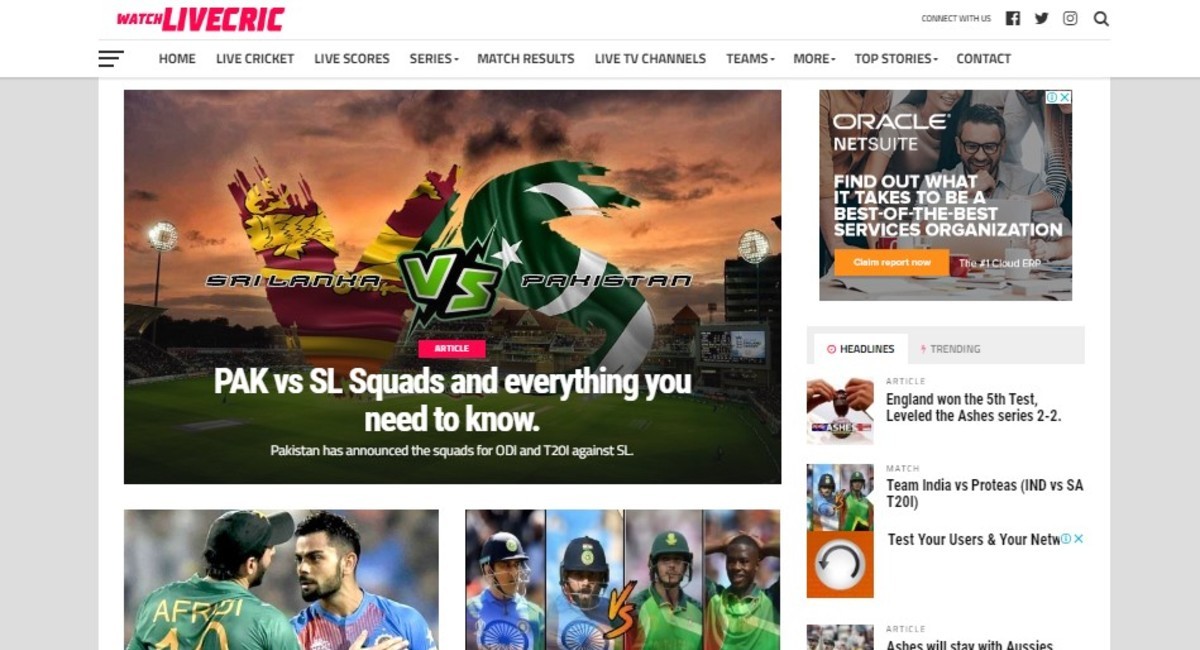Open the site search magnifier
The width and height of the screenshot is (1200, 650).
coord(1101,18)
